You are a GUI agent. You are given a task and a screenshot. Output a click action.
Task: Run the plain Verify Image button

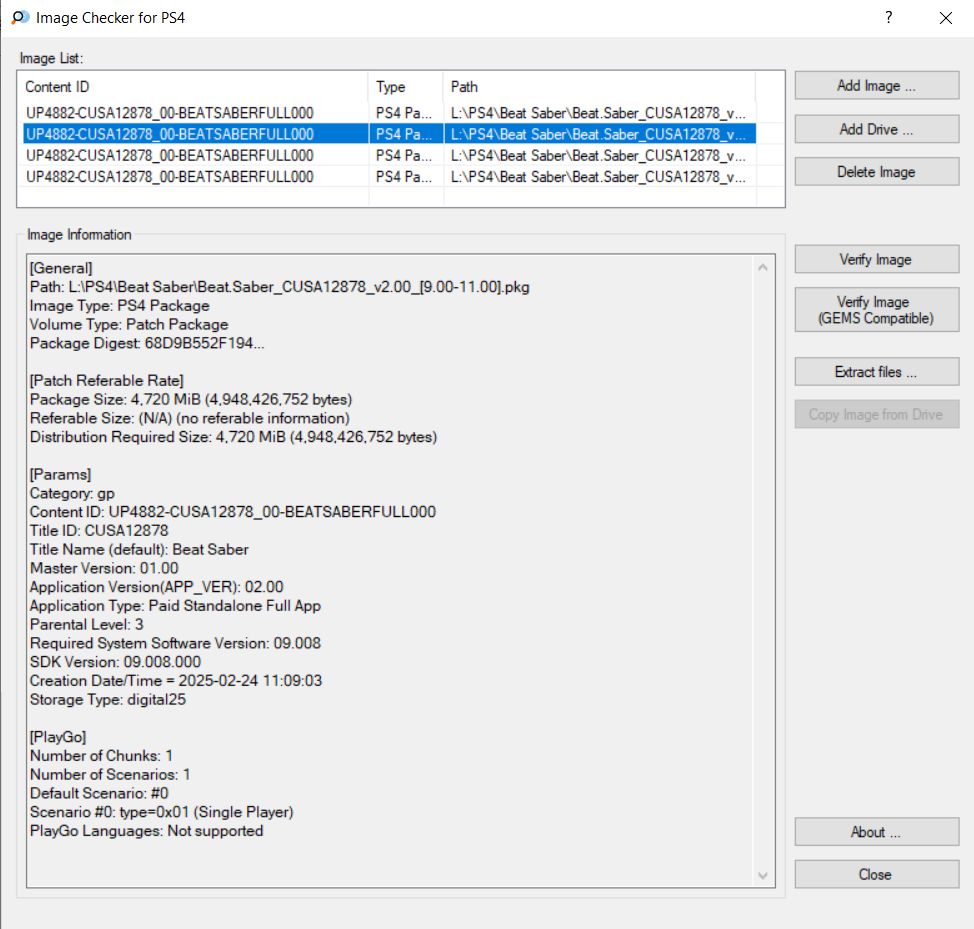click(876, 260)
